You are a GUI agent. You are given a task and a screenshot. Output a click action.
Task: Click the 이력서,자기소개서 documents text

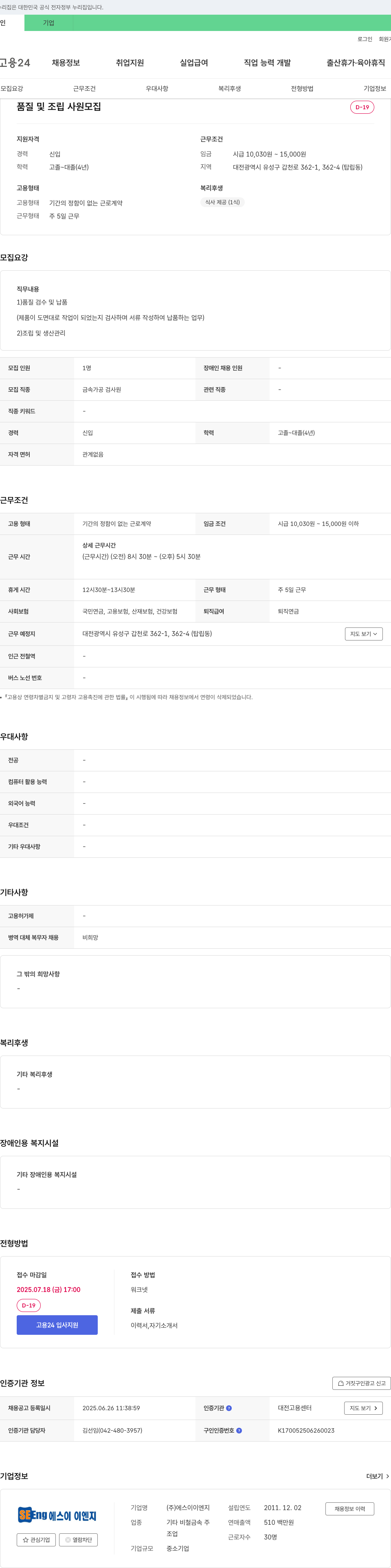[154, 1325]
